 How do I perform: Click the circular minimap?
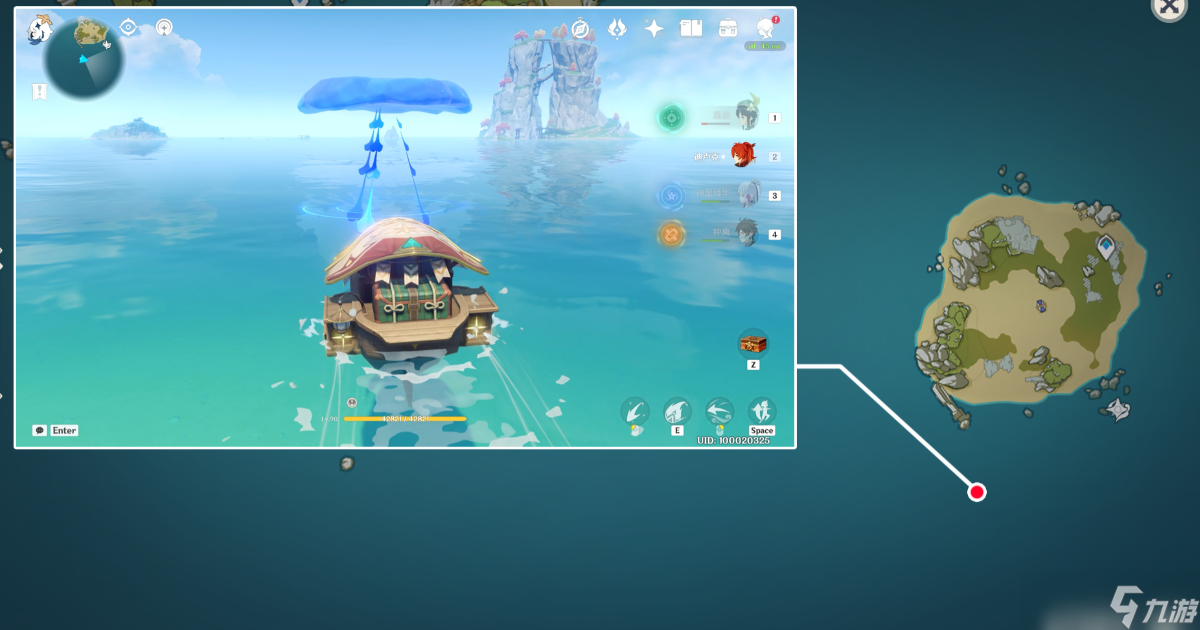[84, 60]
